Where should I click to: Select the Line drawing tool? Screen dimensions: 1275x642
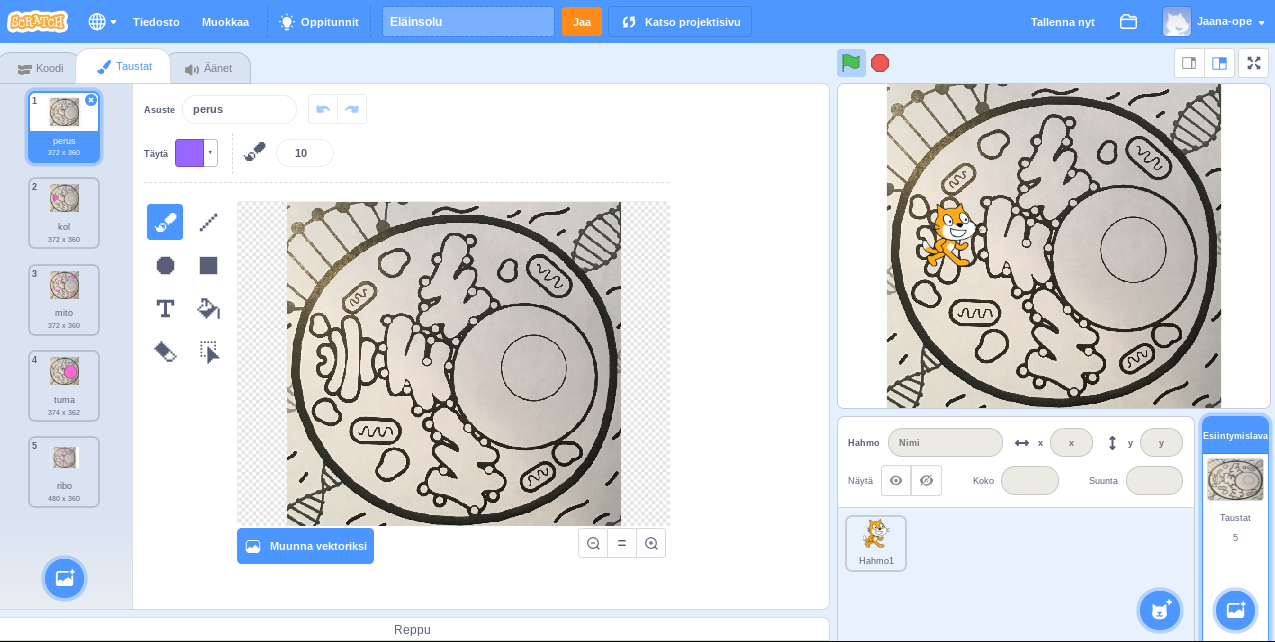pos(208,222)
